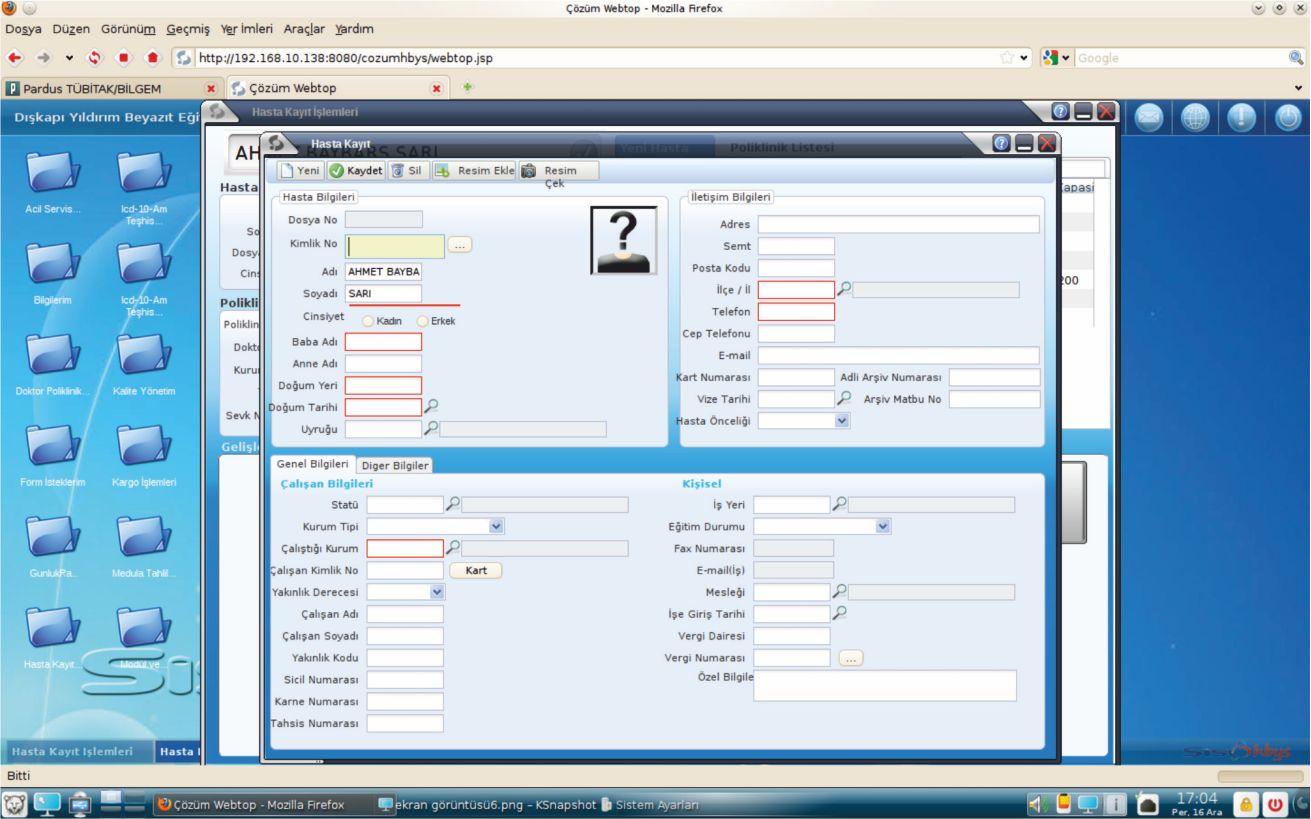The height and width of the screenshot is (819, 1311).
Task: Click Resim Ekle to add a picture
Action: point(474,171)
